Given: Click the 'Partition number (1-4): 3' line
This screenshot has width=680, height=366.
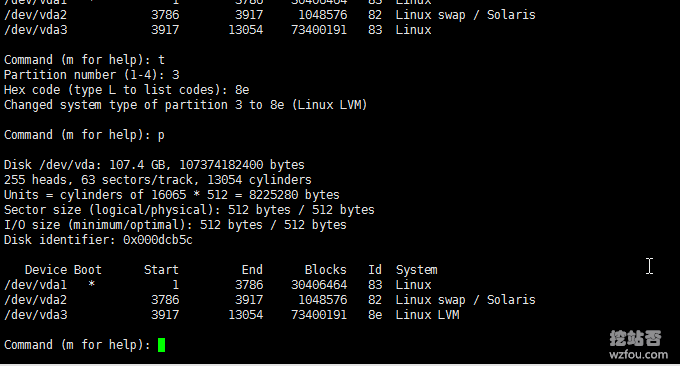Looking at the screenshot, I should [x=92, y=75].
